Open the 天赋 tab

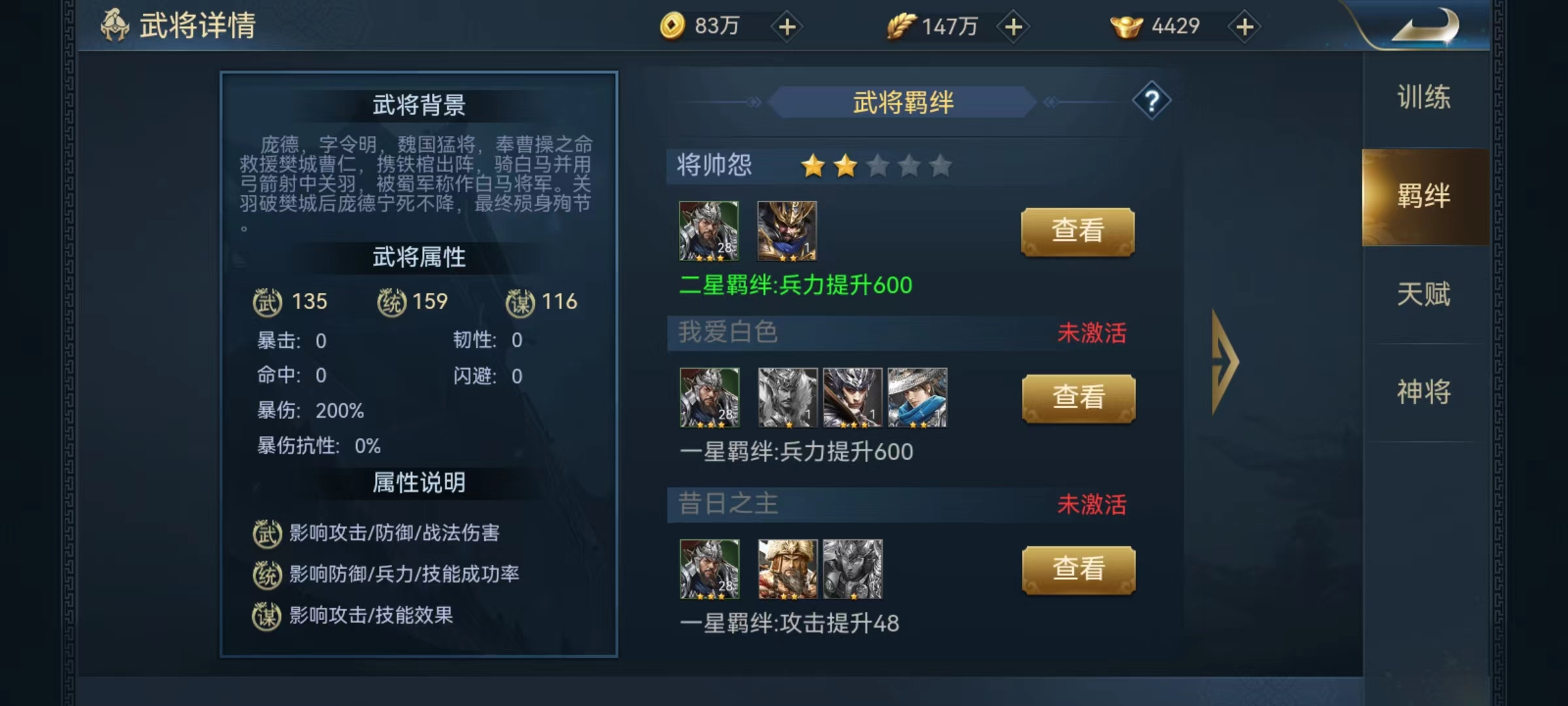tap(1424, 294)
